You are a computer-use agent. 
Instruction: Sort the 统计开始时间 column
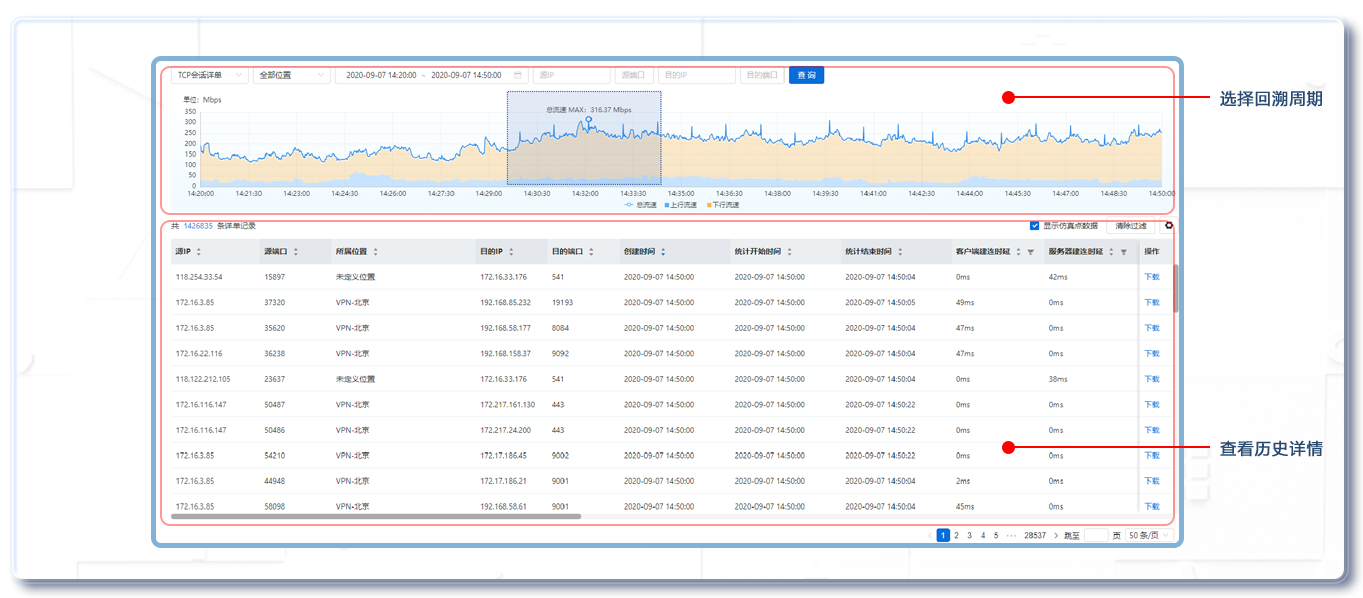pyautogui.click(x=789, y=252)
